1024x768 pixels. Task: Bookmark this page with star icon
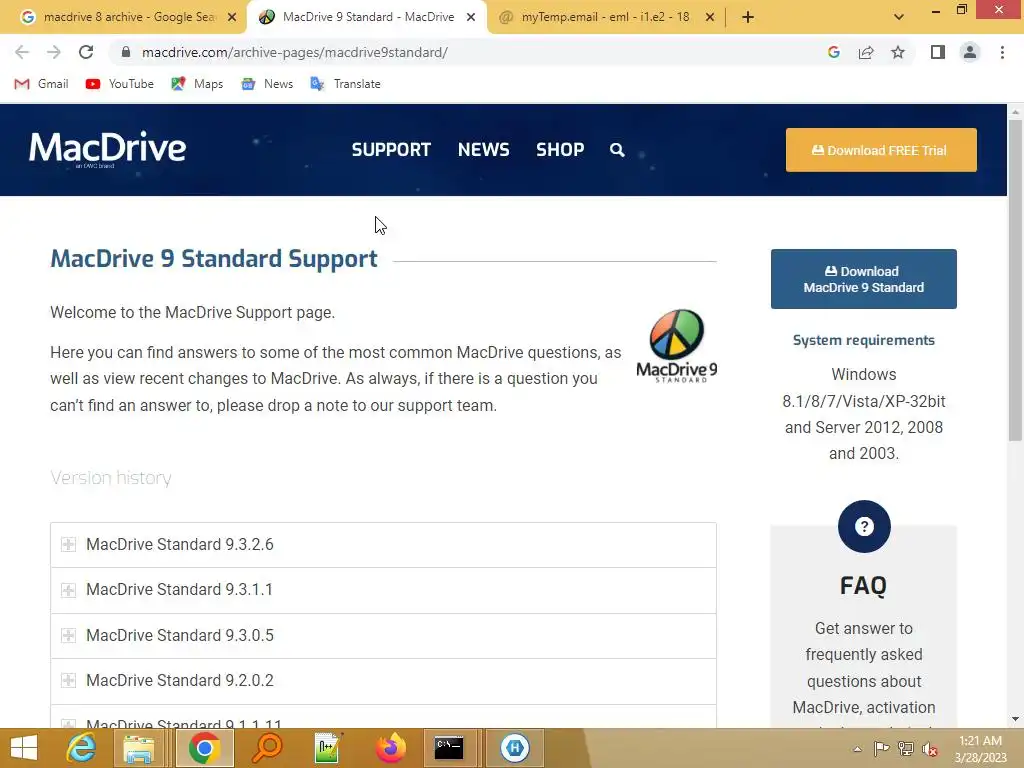[x=898, y=52]
